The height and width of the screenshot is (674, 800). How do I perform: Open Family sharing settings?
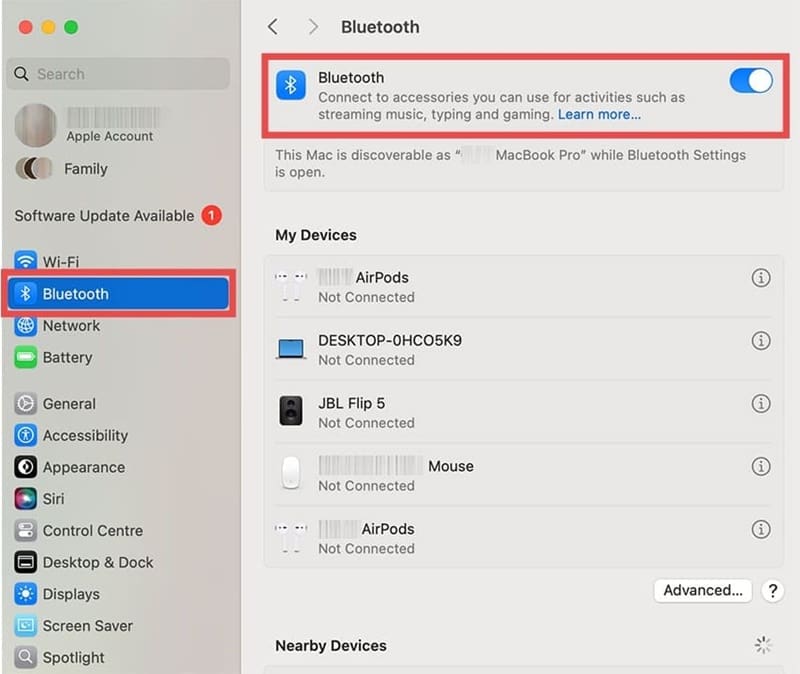(86, 169)
